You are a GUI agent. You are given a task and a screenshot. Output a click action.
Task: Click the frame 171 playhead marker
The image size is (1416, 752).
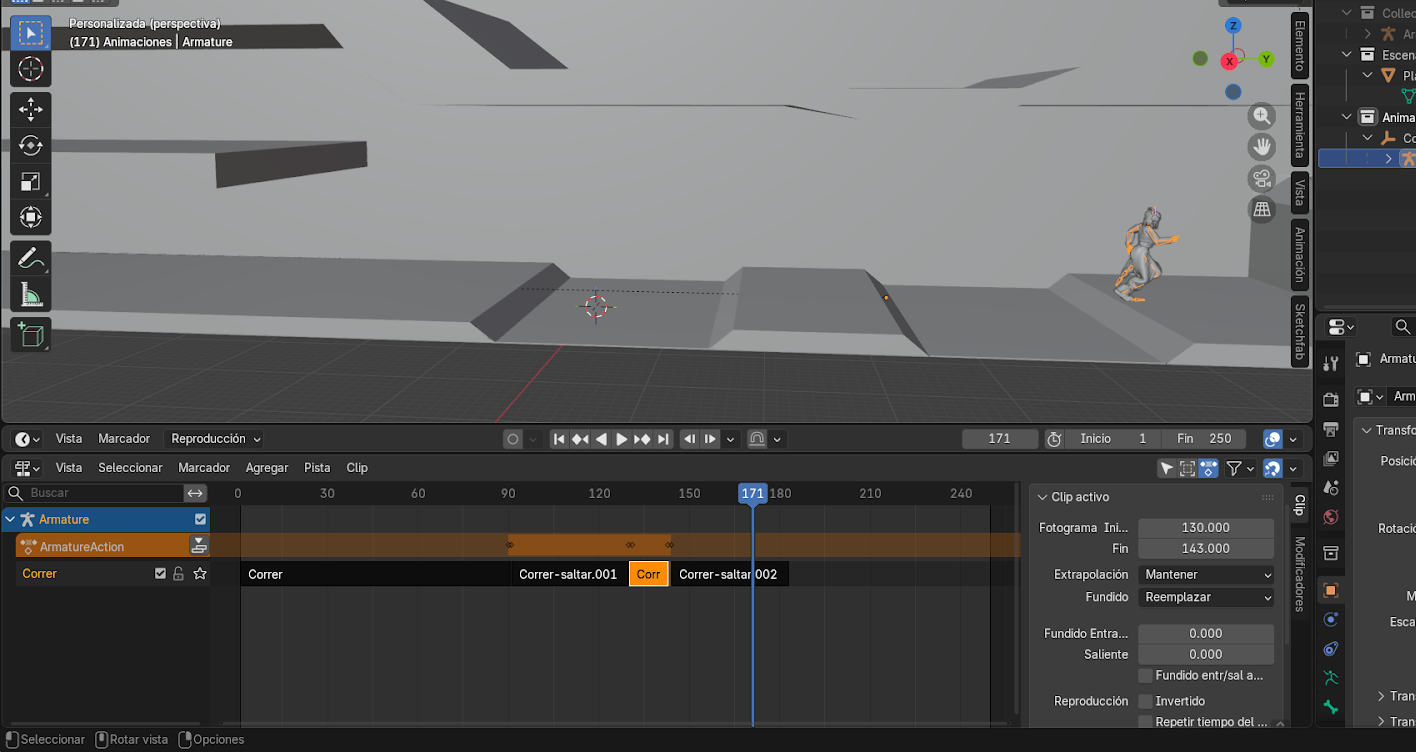point(752,493)
